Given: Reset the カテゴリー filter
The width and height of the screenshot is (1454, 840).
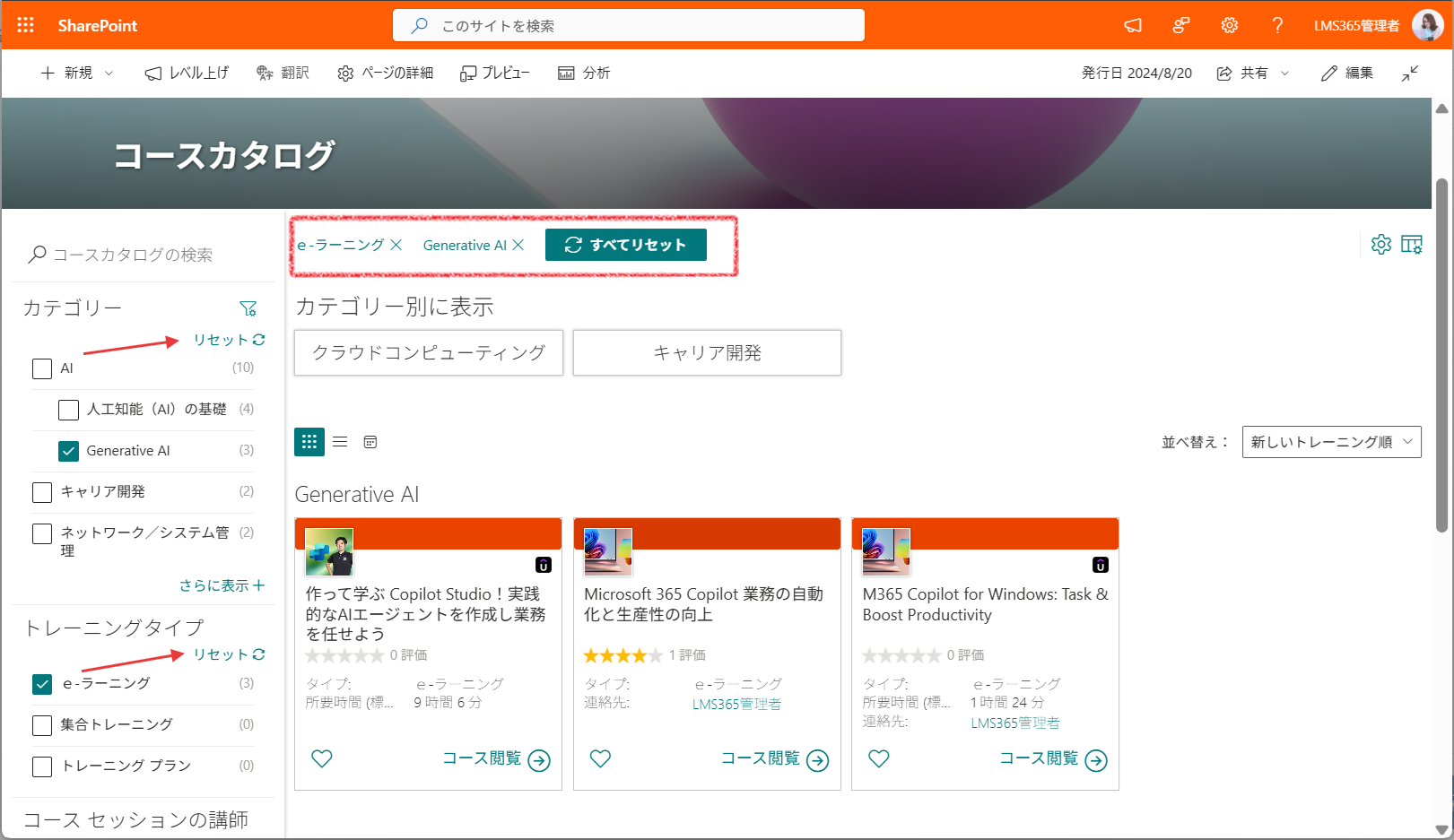Looking at the screenshot, I should point(230,340).
